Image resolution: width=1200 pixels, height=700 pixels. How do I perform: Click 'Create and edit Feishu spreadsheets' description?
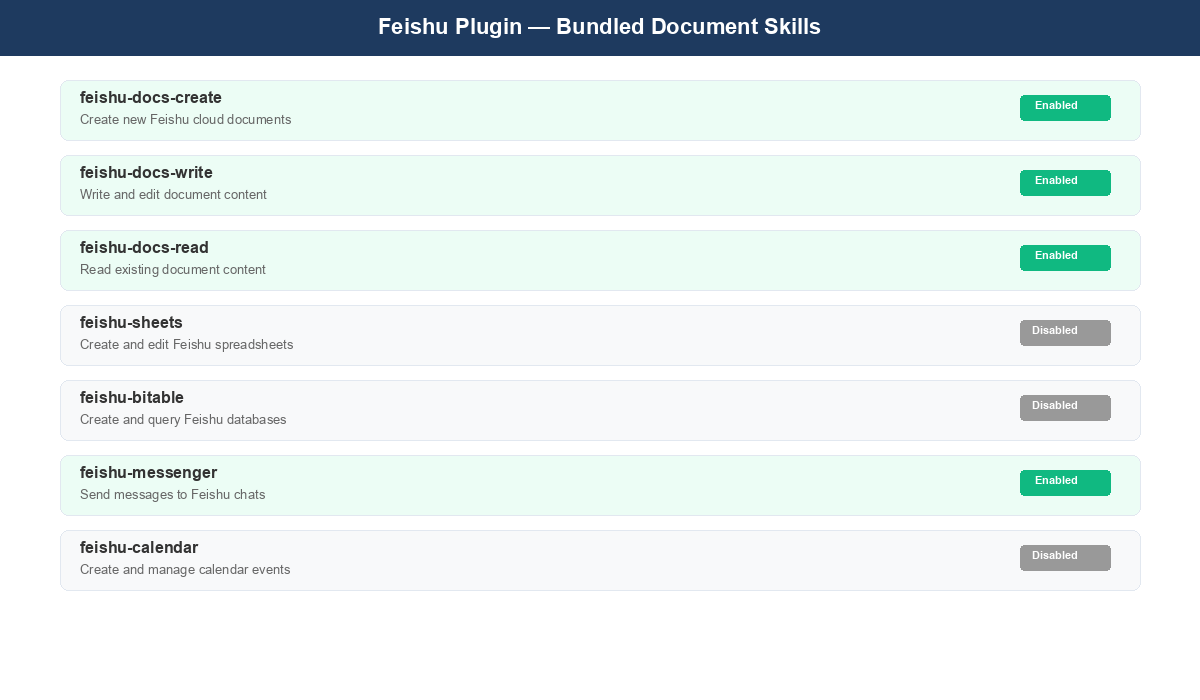[187, 345]
